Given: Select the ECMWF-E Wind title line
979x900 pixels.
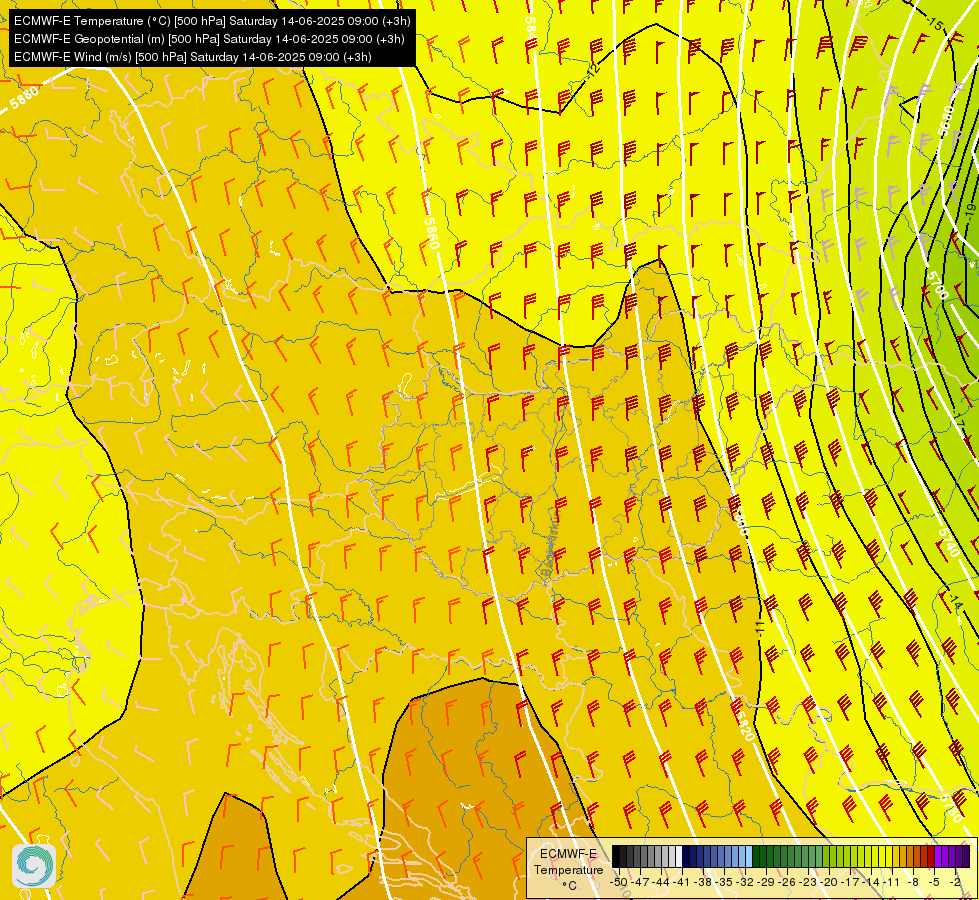Looking at the screenshot, I should [x=193, y=57].
